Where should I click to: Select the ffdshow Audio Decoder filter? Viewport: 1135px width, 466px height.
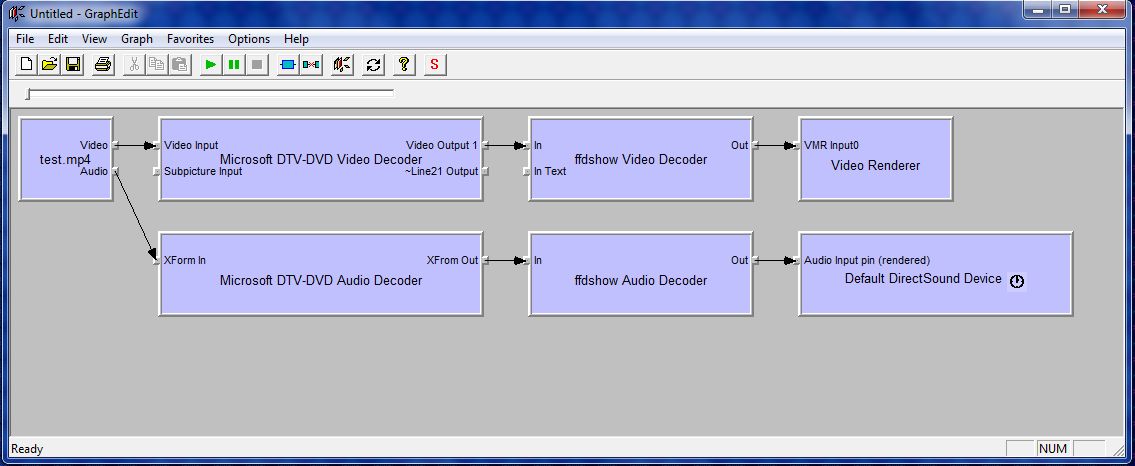(x=641, y=274)
